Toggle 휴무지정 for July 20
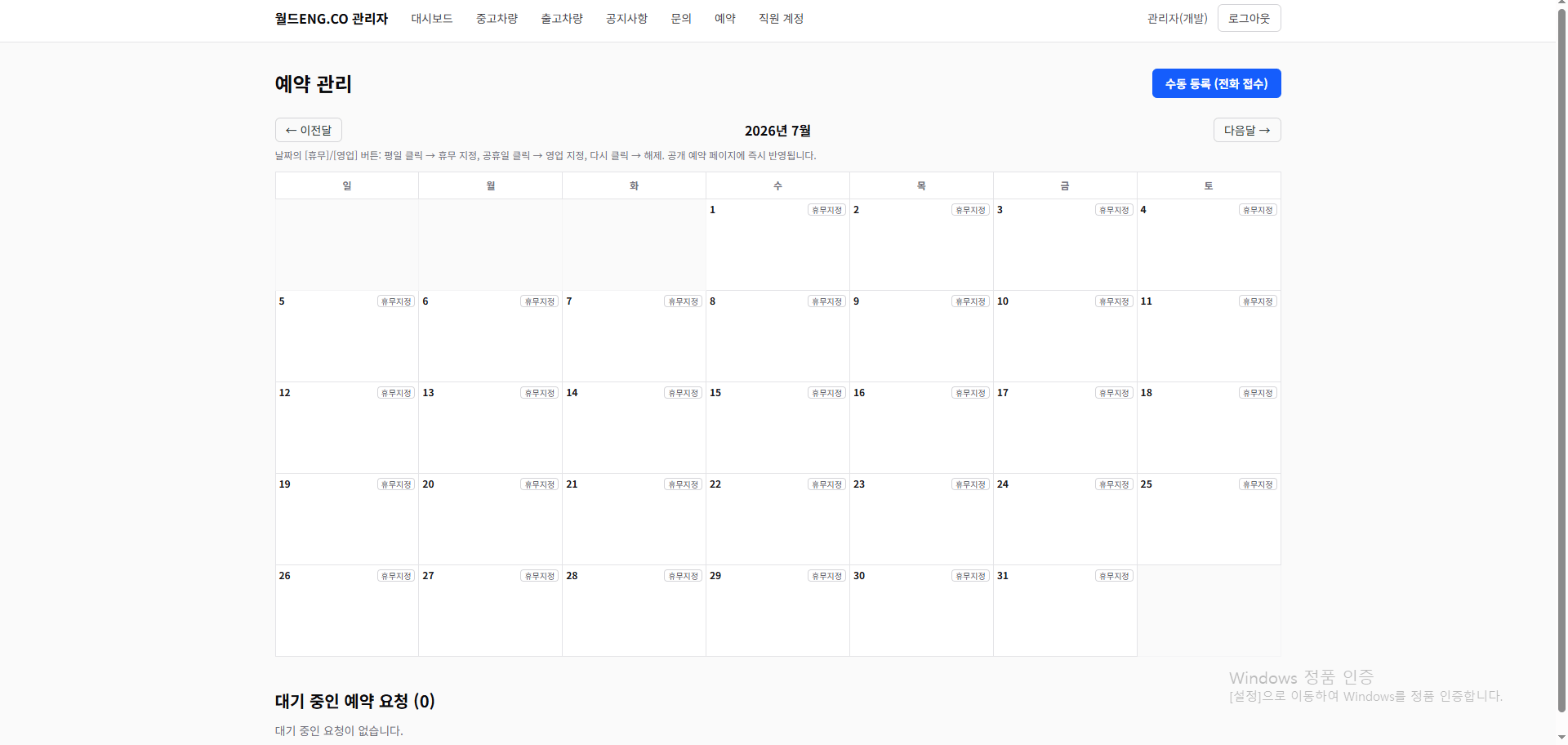Image resolution: width=1568 pixels, height=745 pixels. (x=539, y=484)
